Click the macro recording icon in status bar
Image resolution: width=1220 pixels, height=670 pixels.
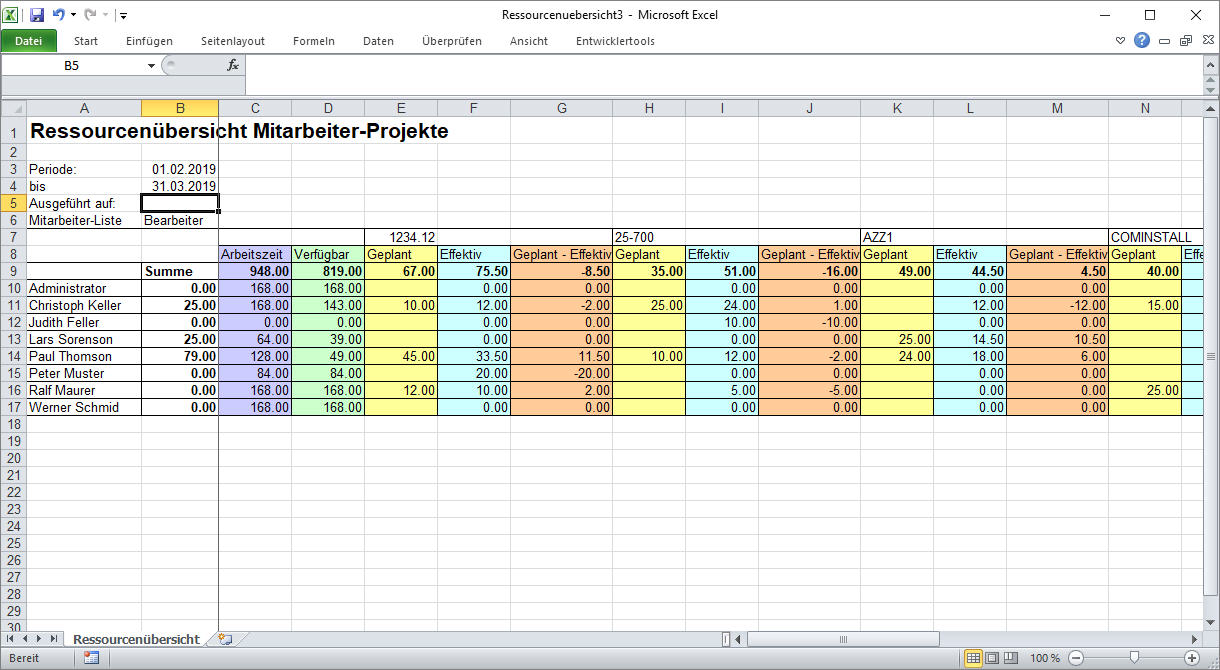pos(91,658)
